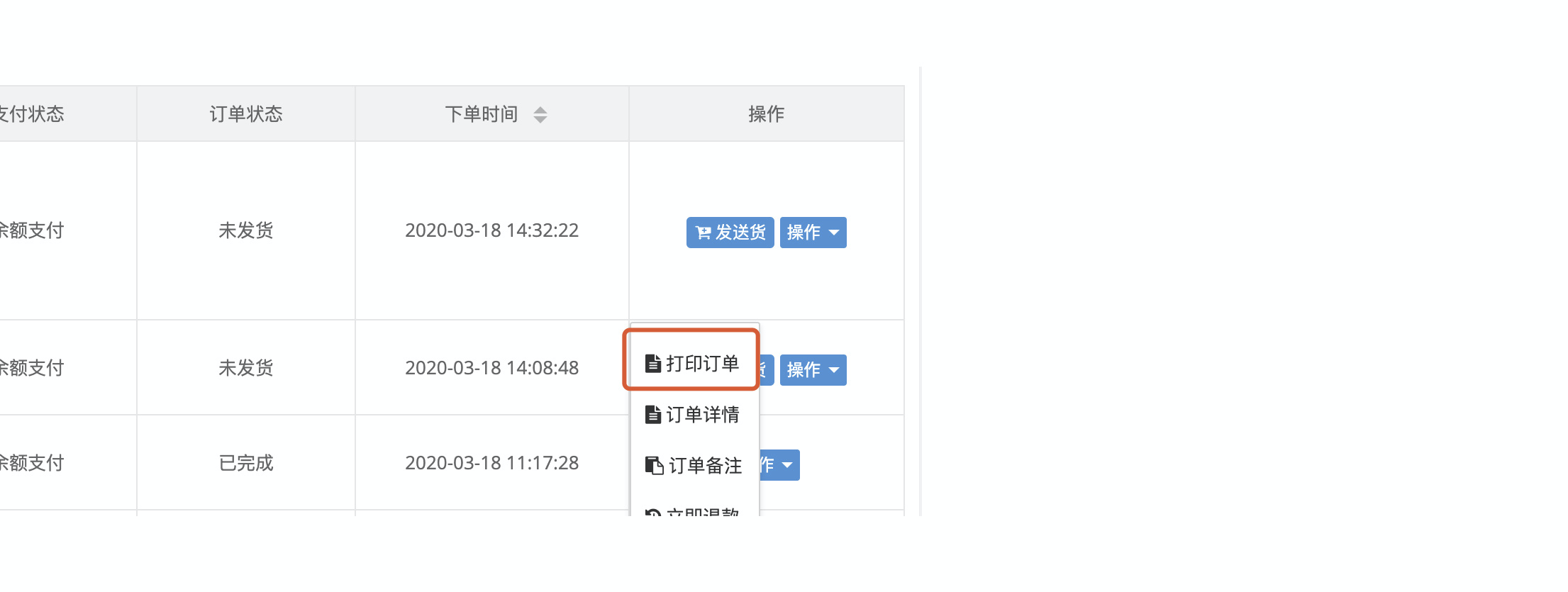
Task: Click the copy icon beside 订单备注
Action: pos(654,466)
